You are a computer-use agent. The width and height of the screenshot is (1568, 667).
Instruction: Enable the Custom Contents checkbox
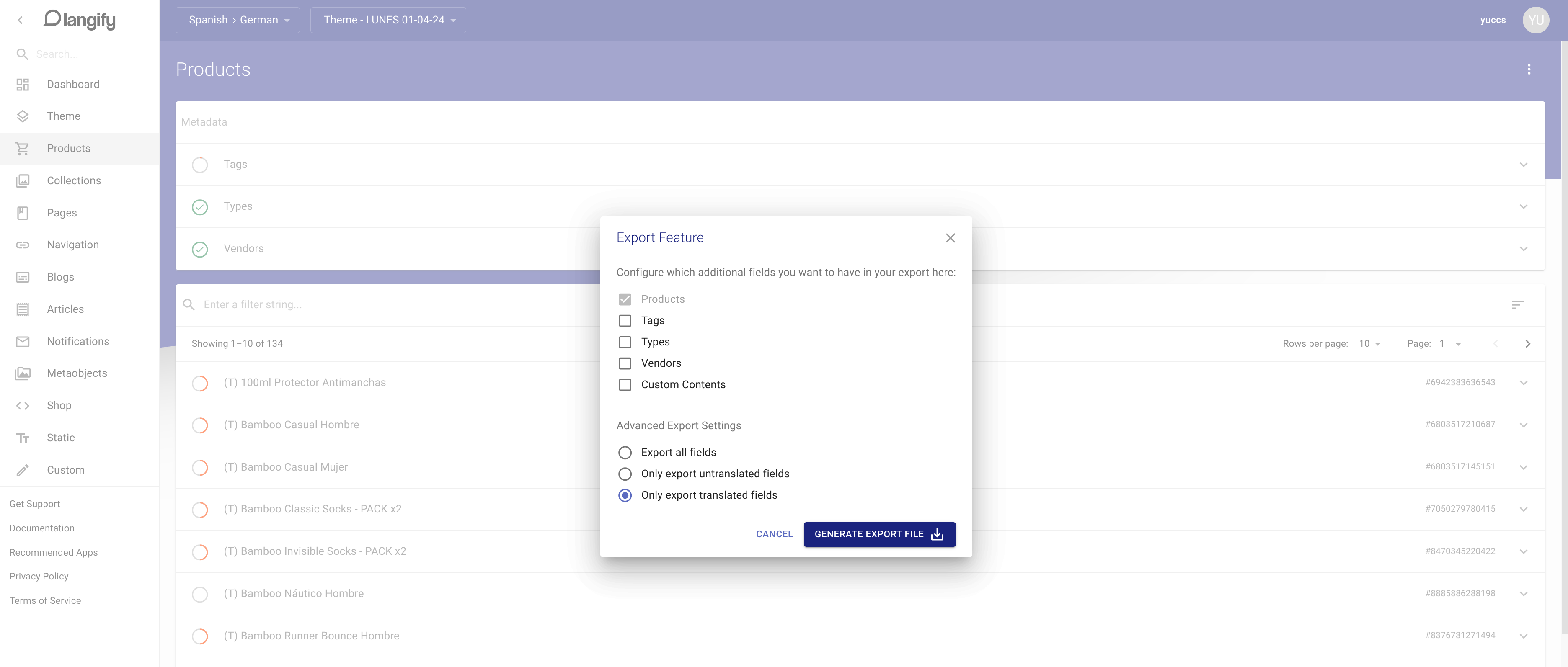625,385
